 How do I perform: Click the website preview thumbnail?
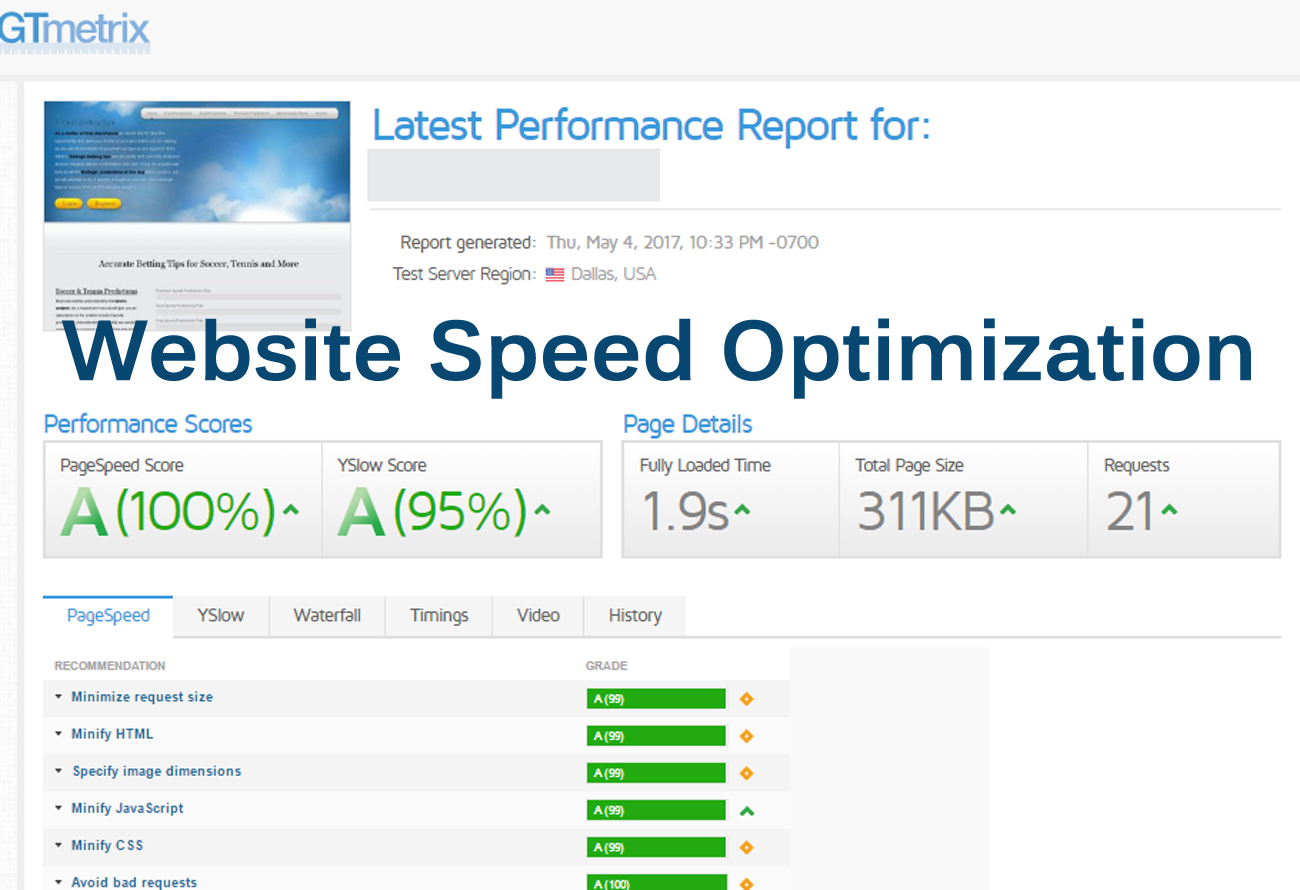[x=197, y=215]
